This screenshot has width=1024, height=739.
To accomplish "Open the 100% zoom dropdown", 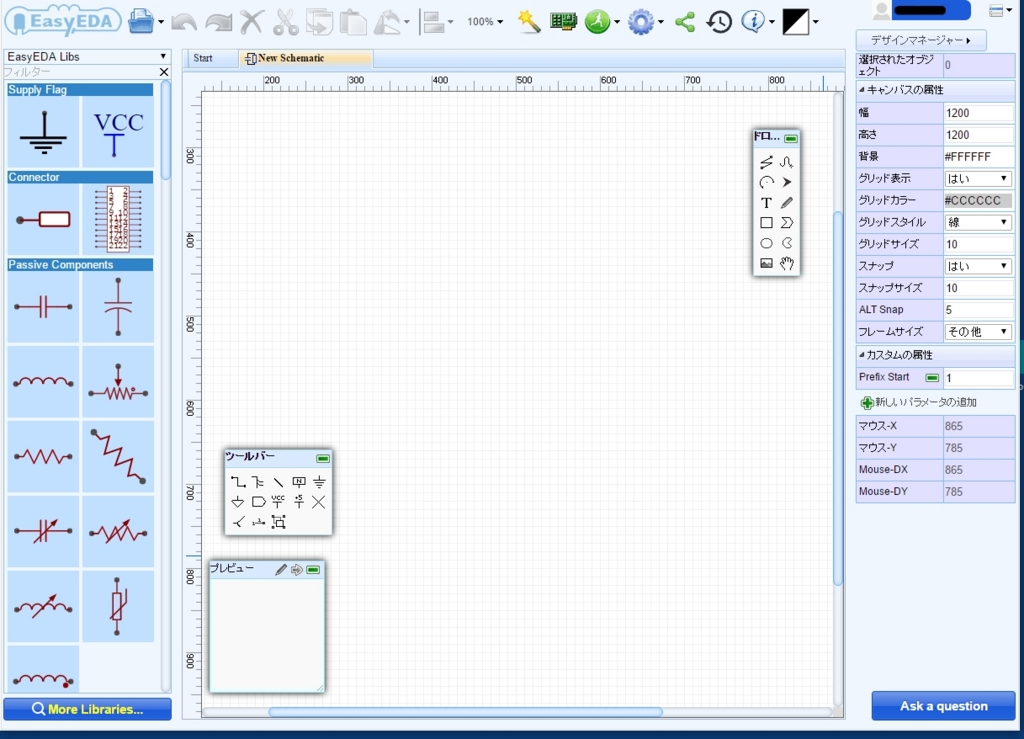I will [x=485, y=22].
